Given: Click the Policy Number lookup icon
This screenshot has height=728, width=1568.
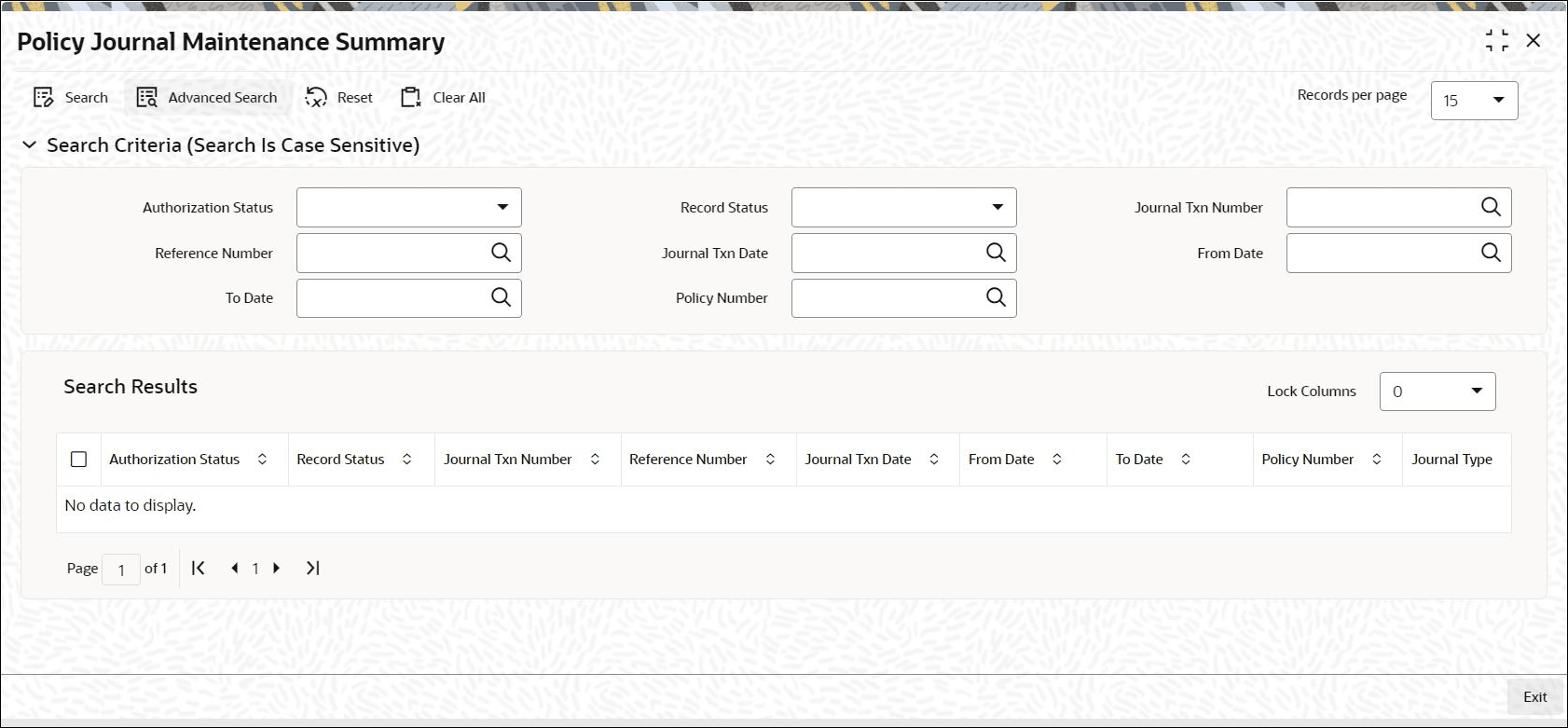Looking at the screenshot, I should point(996,297).
